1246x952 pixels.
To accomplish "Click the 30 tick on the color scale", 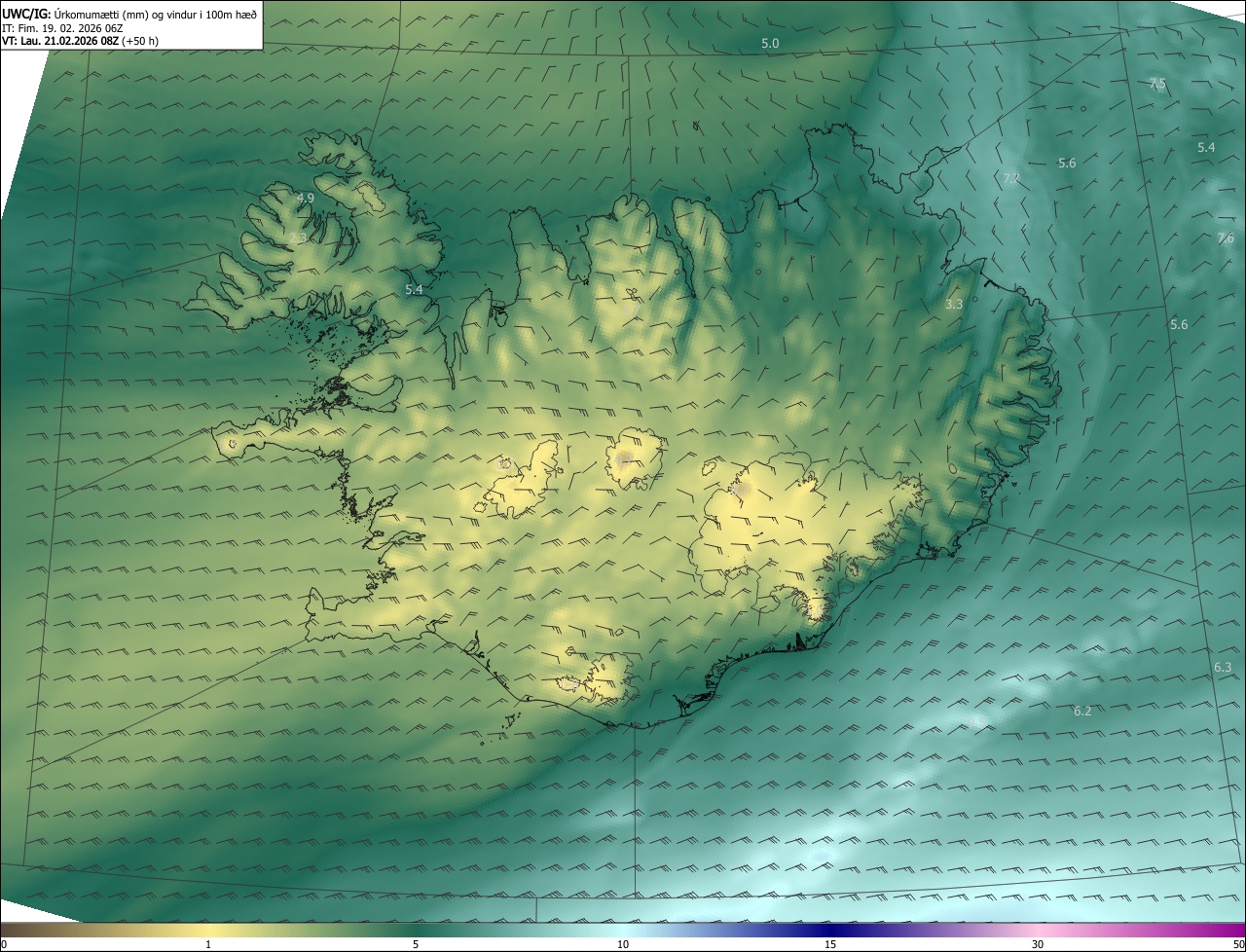I will [x=1038, y=944].
